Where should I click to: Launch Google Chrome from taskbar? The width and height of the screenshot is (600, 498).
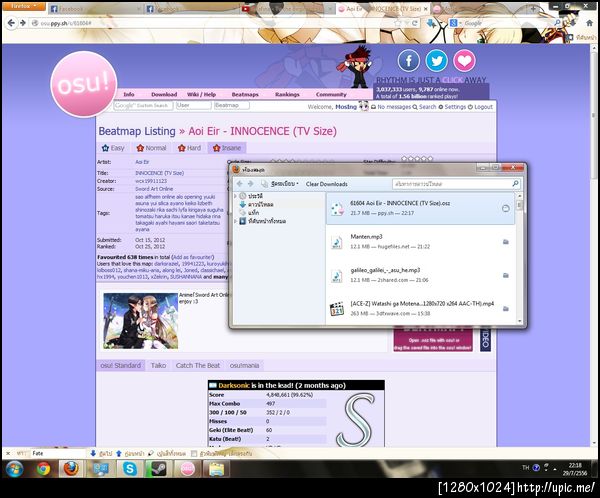point(43,469)
